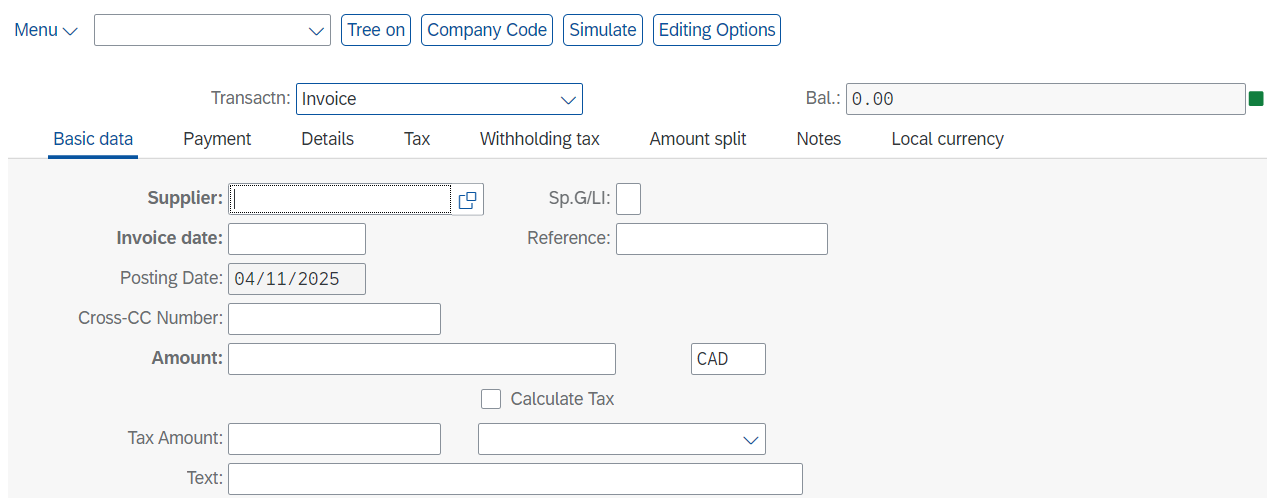Image resolution: width=1267 pixels, height=498 pixels.
Task: Click the Simulate button
Action: (603, 30)
